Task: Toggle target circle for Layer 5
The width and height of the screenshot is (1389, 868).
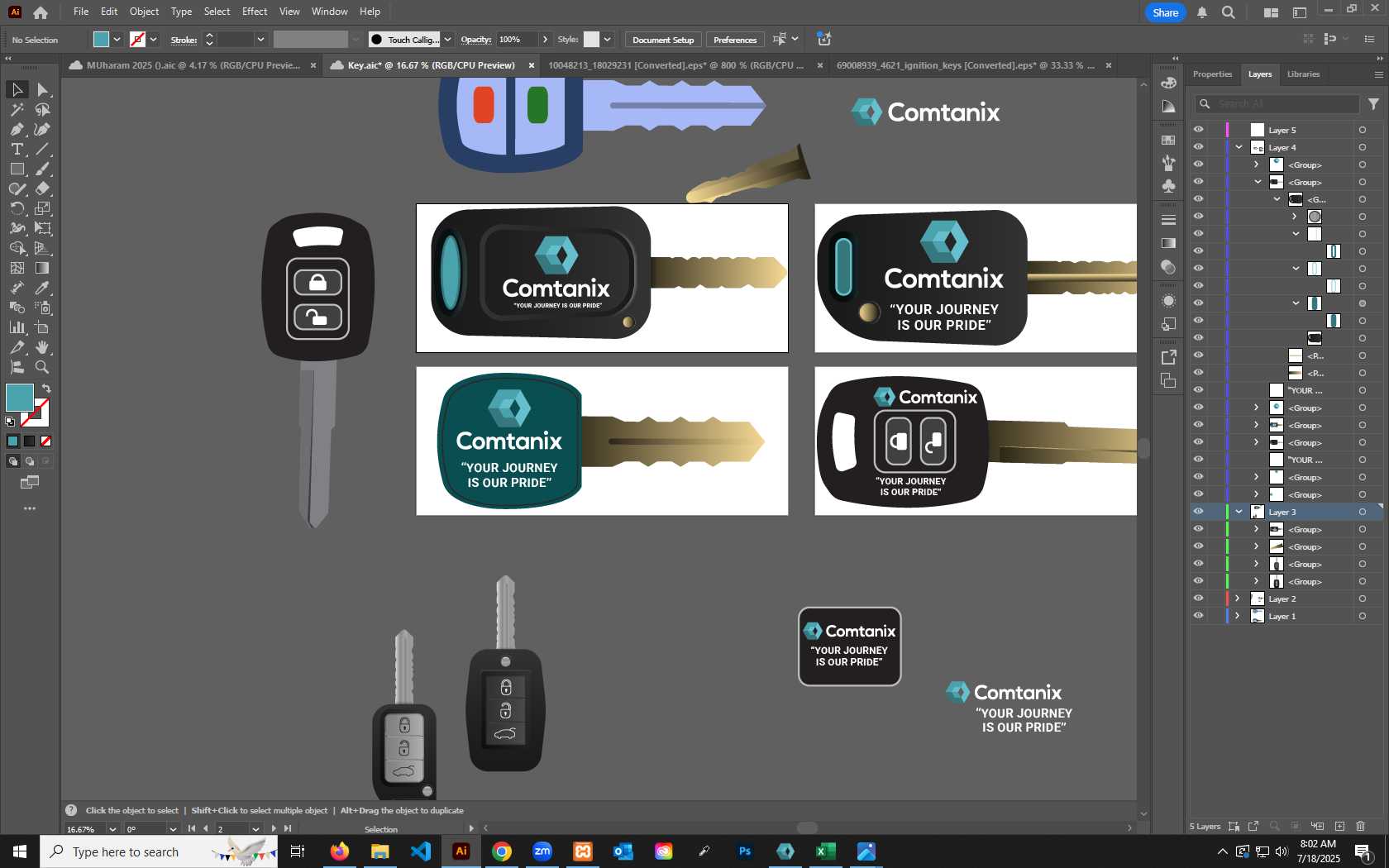Action: (x=1362, y=130)
